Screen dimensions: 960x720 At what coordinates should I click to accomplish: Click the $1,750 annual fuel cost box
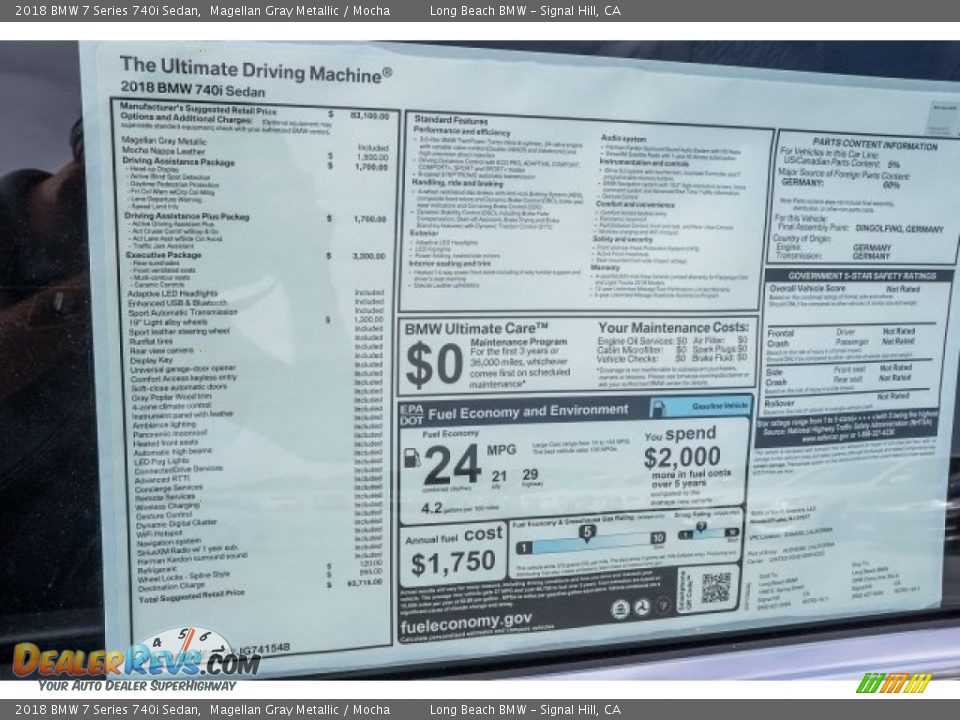click(x=453, y=562)
